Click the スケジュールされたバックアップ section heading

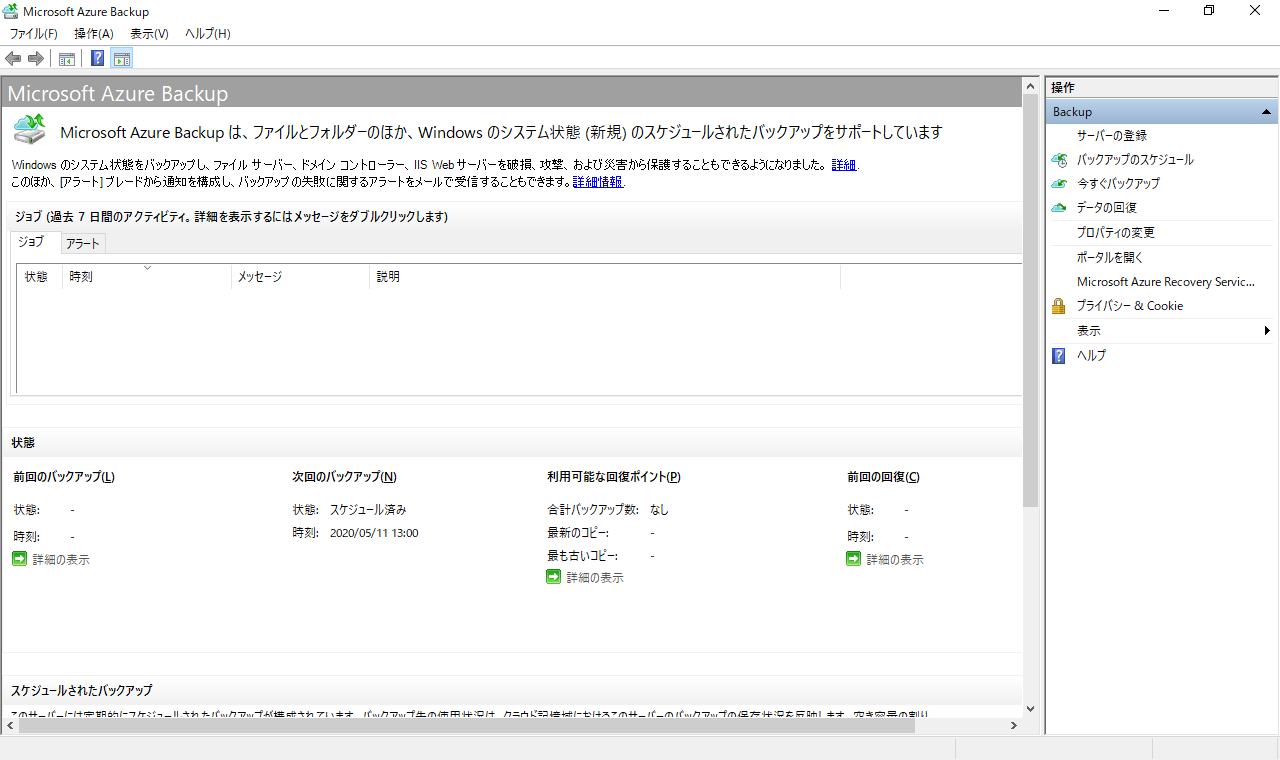(x=82, y=691)
